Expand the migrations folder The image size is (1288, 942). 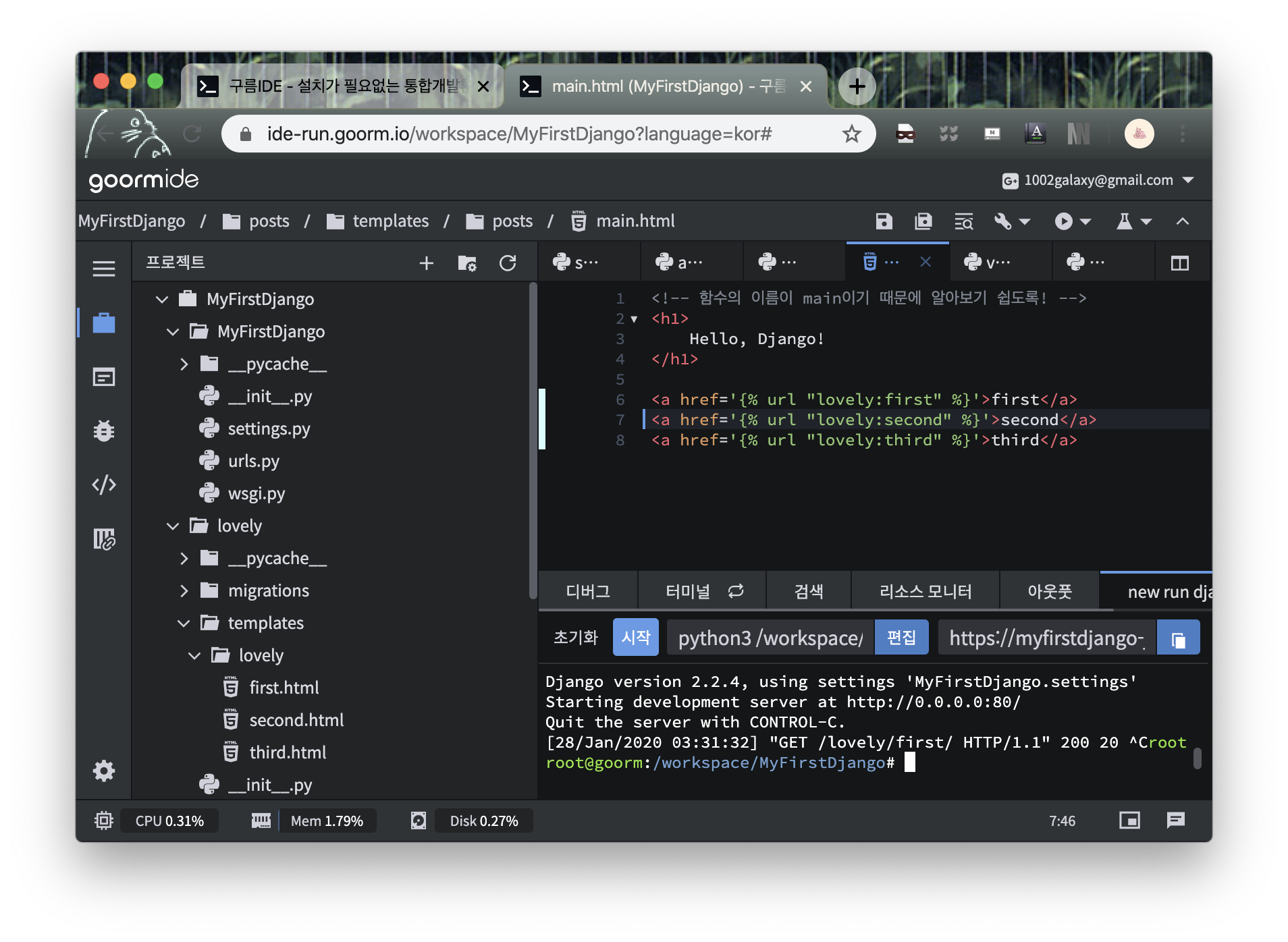pos(184,590)
